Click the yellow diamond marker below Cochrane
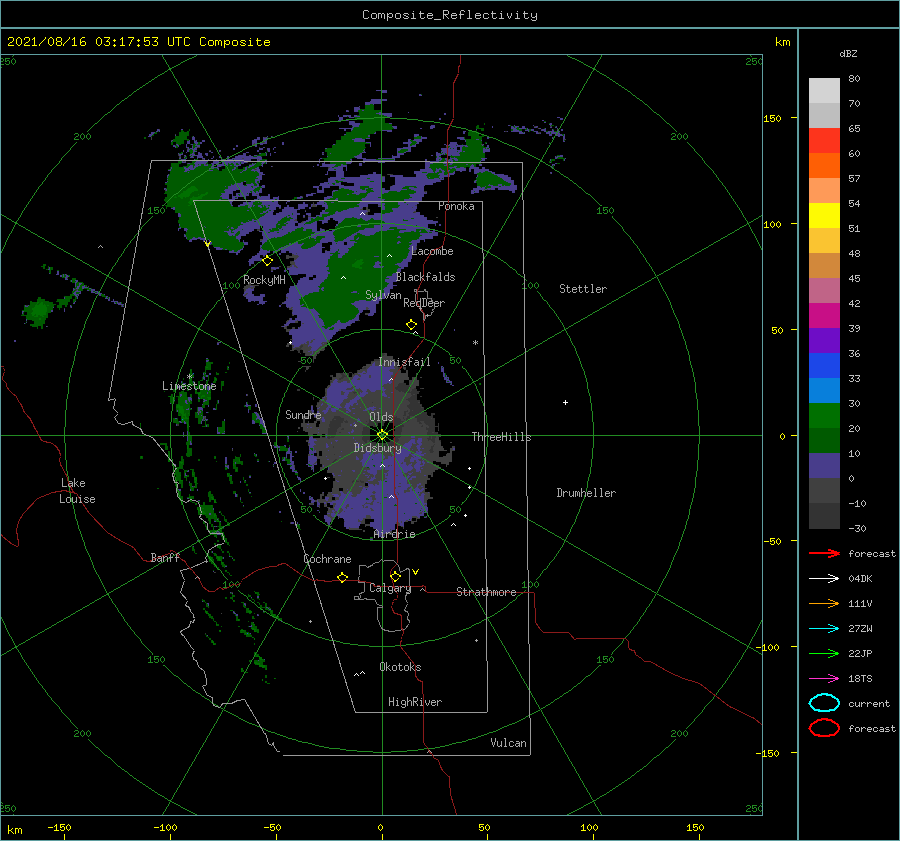The width and height of the screenshot is (900, 841). point(342,578)
